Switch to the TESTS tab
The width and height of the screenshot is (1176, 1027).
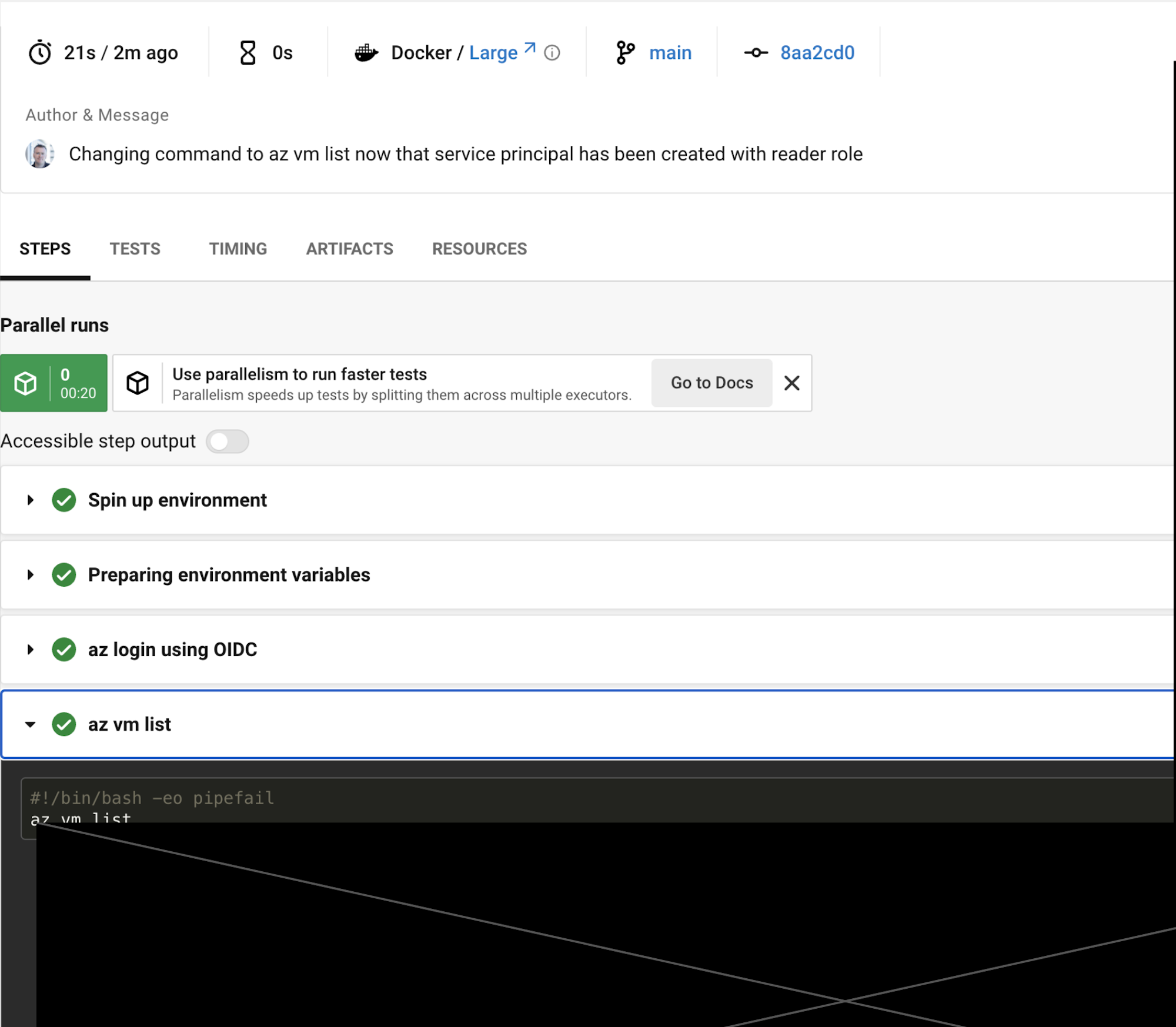pyautogui.click(x=135, y=249)
